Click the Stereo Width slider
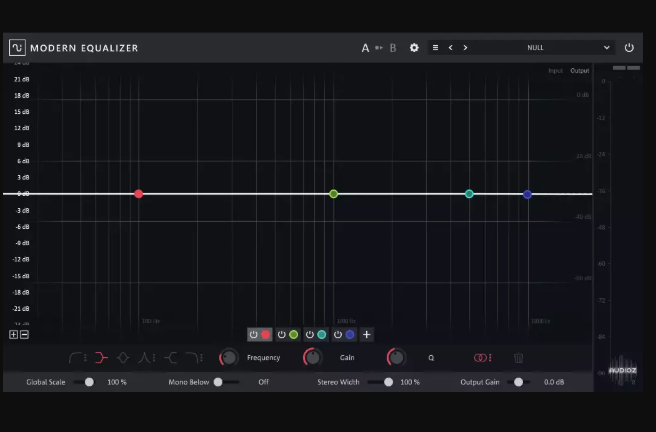The height and width of the screenshot is (432, 656). pyautogui.click(x=381, y=382)
